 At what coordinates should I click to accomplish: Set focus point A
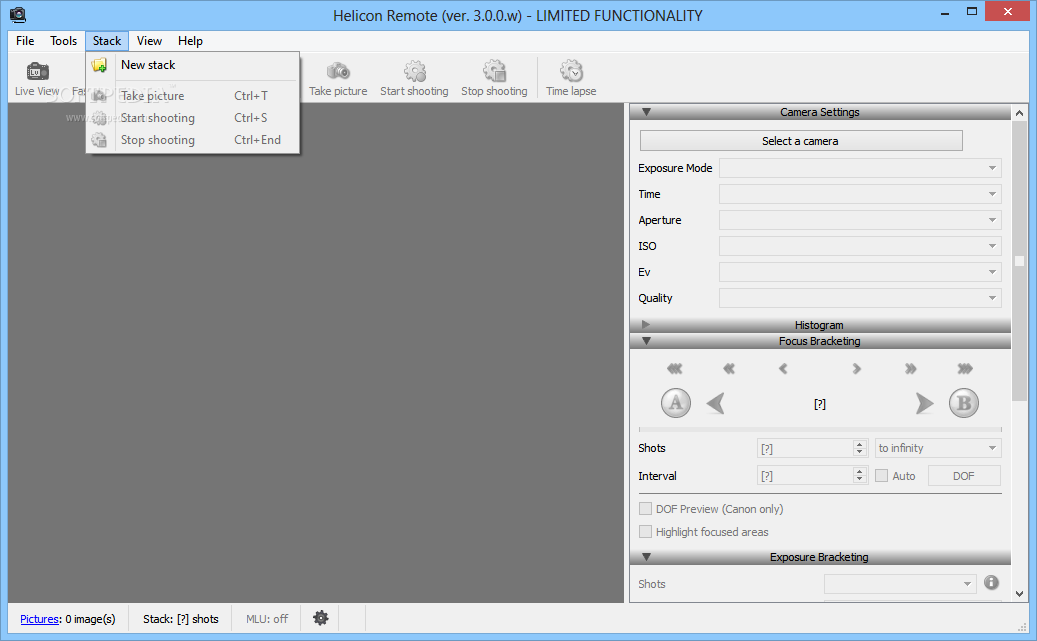[x=675, y=403]
